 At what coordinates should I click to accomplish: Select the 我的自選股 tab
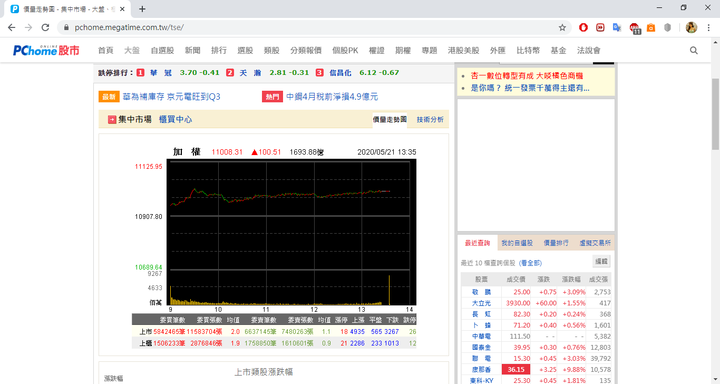point(517,243)
